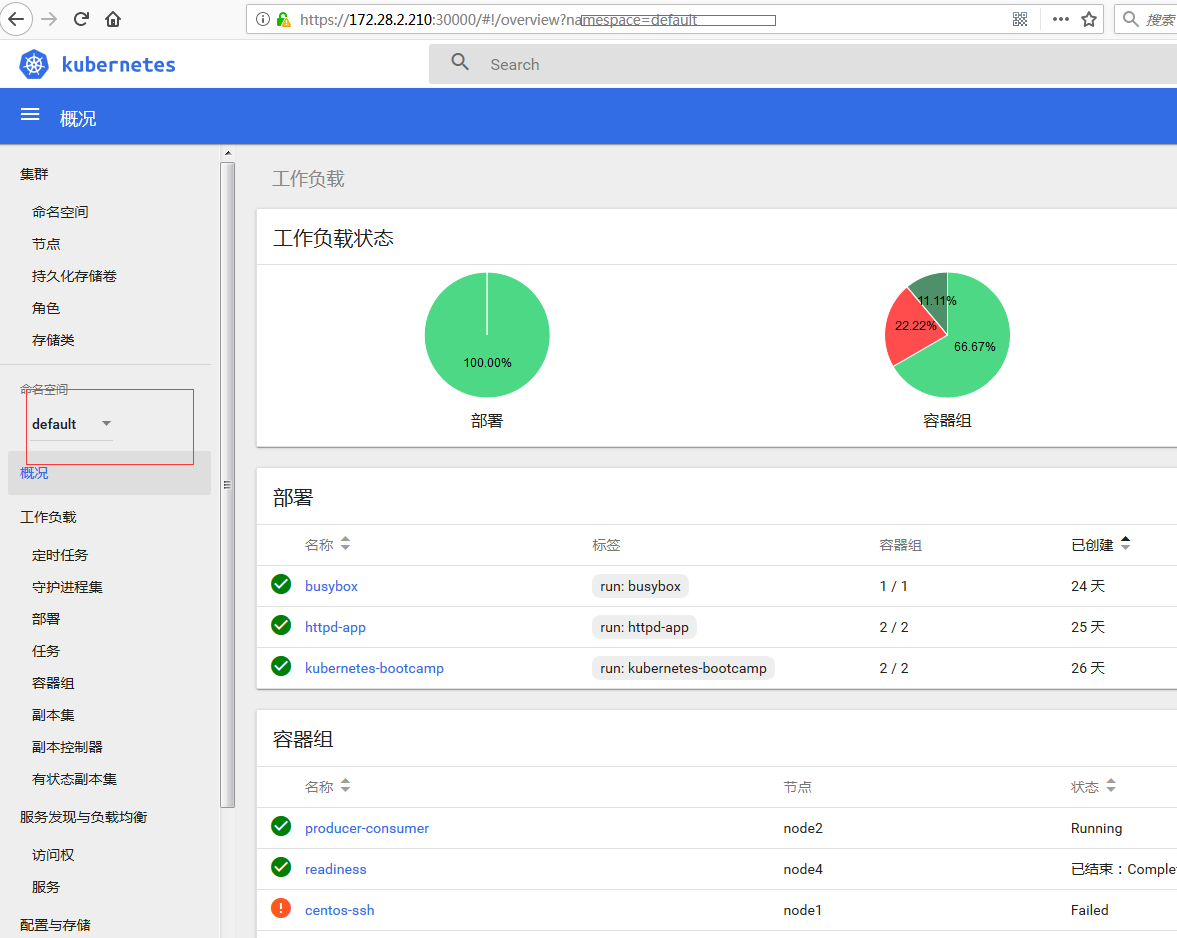Open the QR code icon in address bar

click(x=1020, y=19)
